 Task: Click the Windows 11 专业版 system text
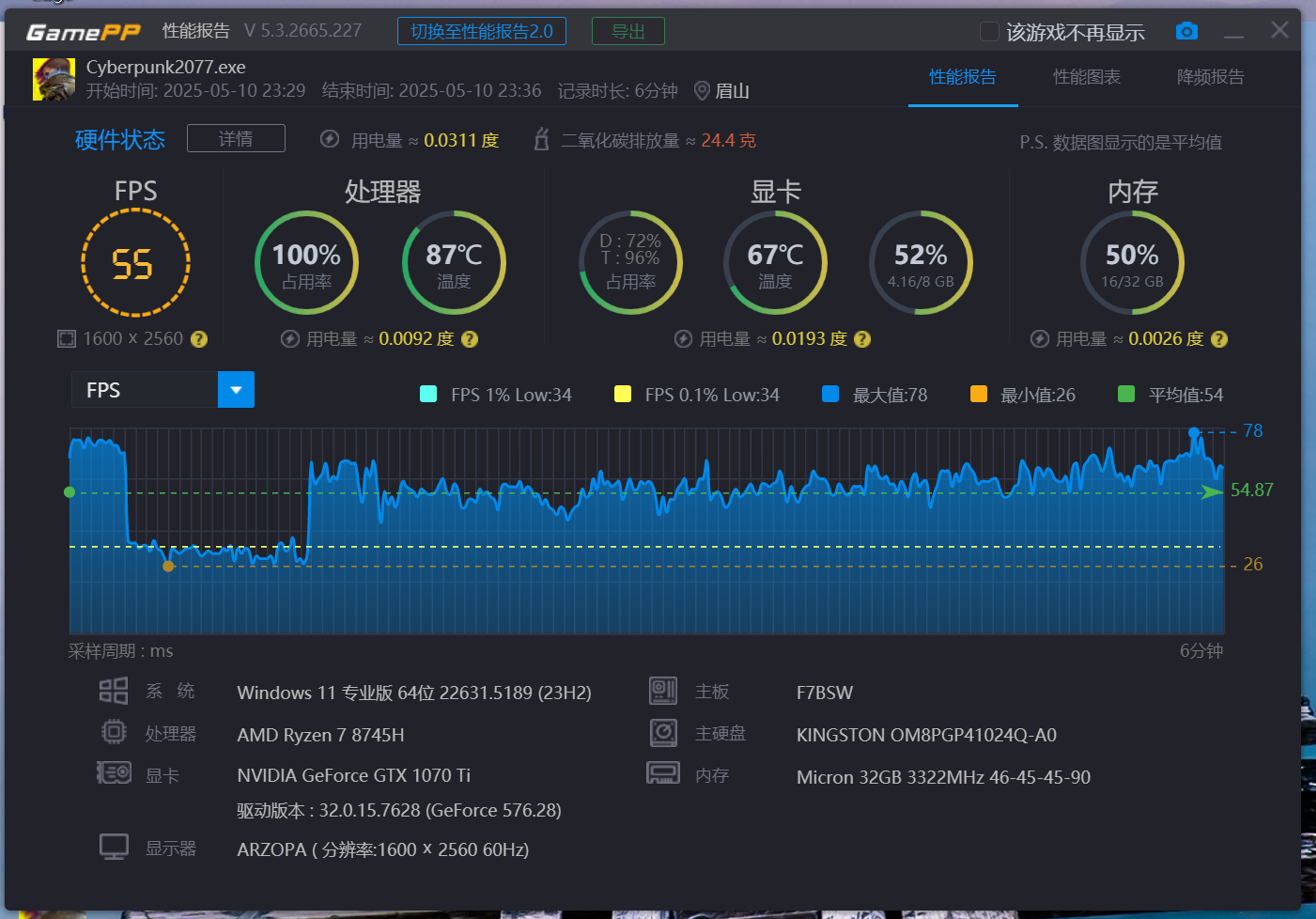pos(414,692)
